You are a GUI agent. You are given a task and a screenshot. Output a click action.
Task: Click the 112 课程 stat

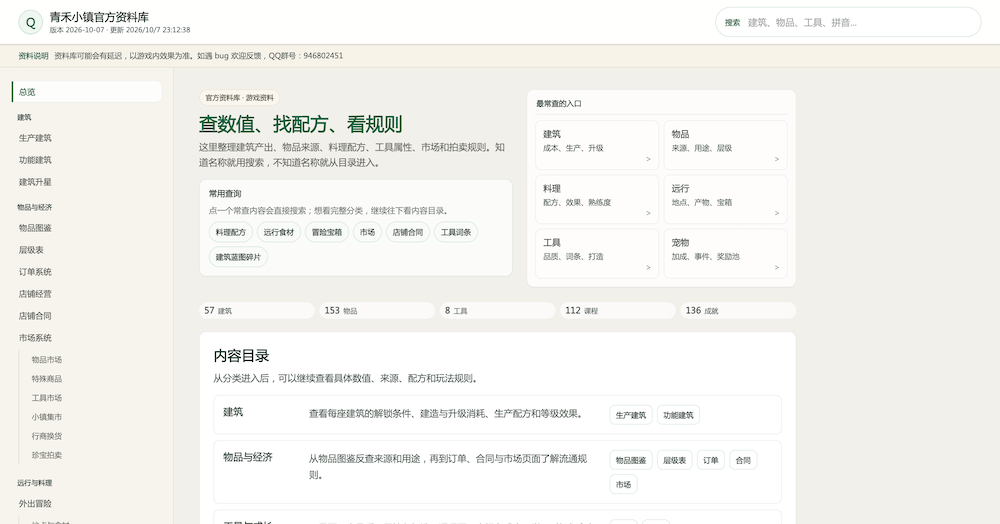coord(618,310)
